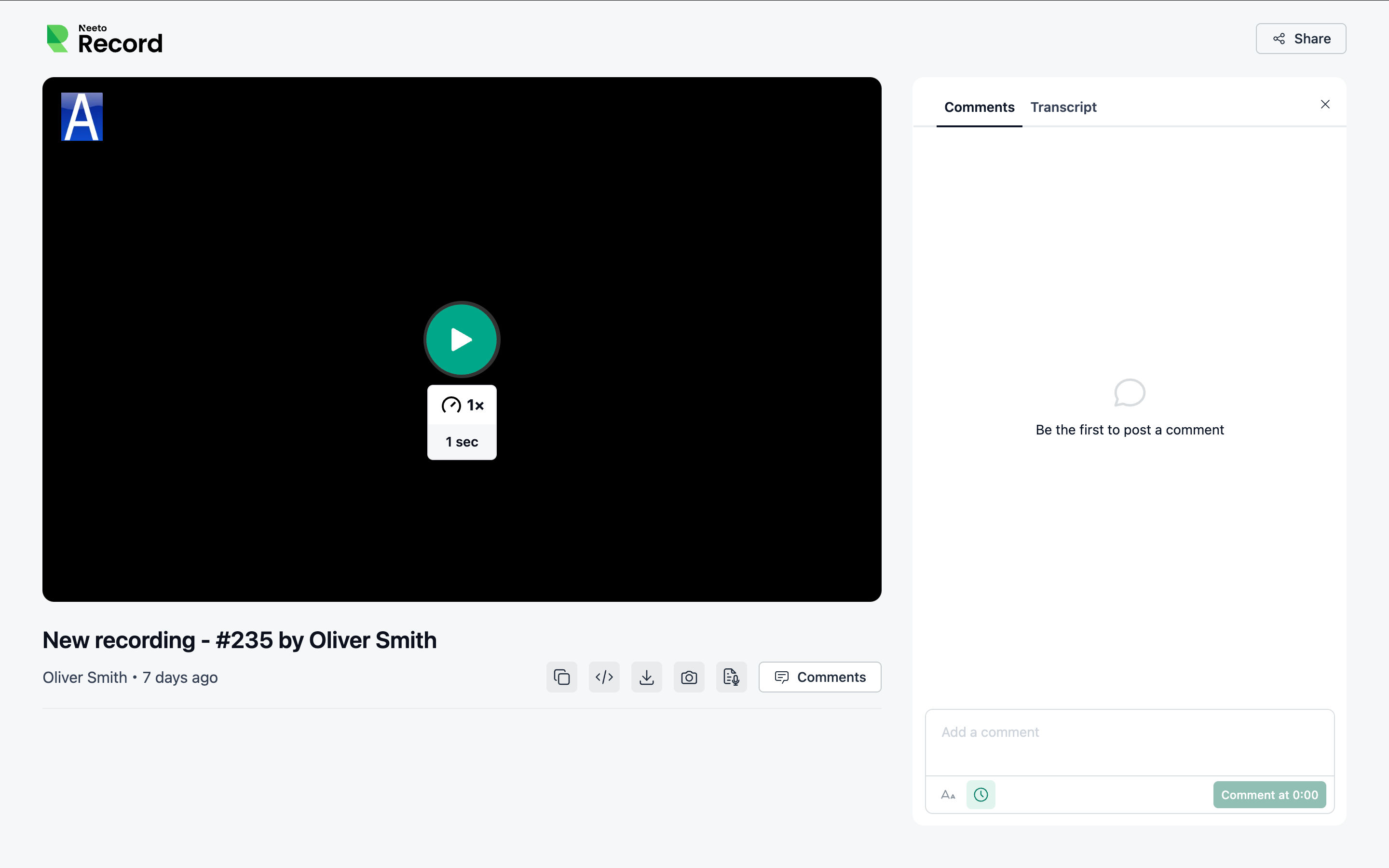
Task: Open the 1x playback speed selector
Action: pyautogui.click(x=462, y=405)
